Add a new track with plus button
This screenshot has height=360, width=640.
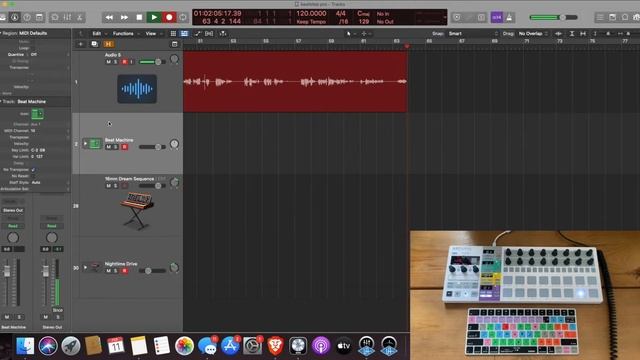(x=80, y=44)
